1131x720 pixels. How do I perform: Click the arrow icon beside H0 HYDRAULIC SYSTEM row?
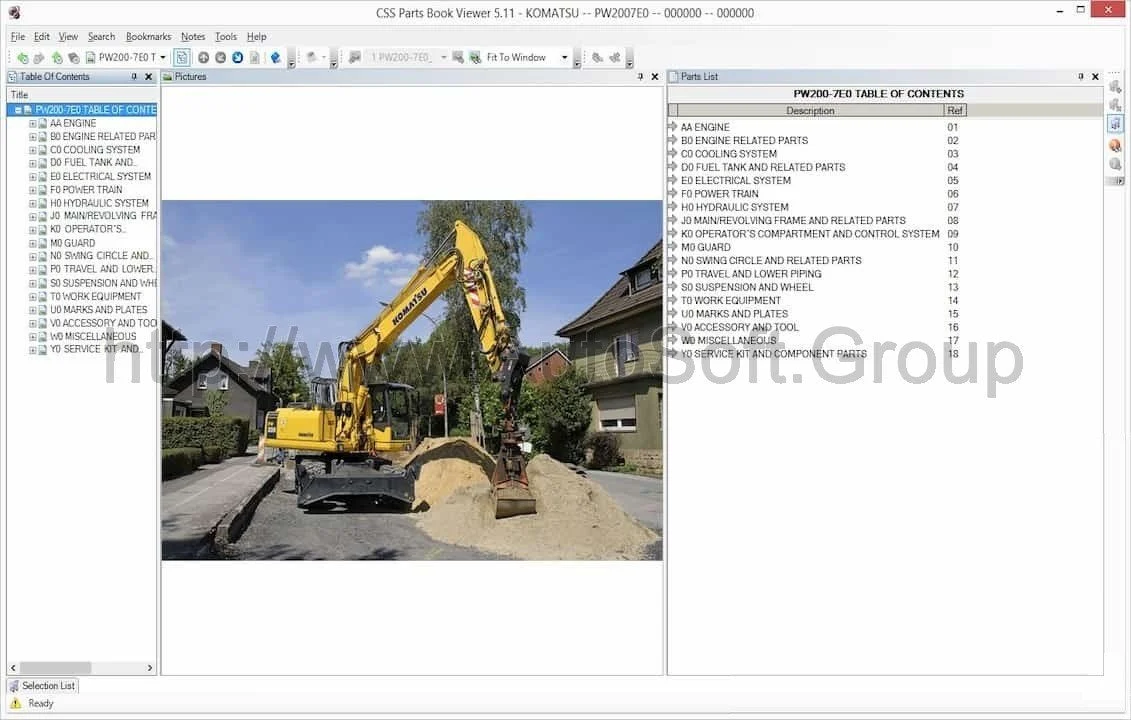point(673,207)
